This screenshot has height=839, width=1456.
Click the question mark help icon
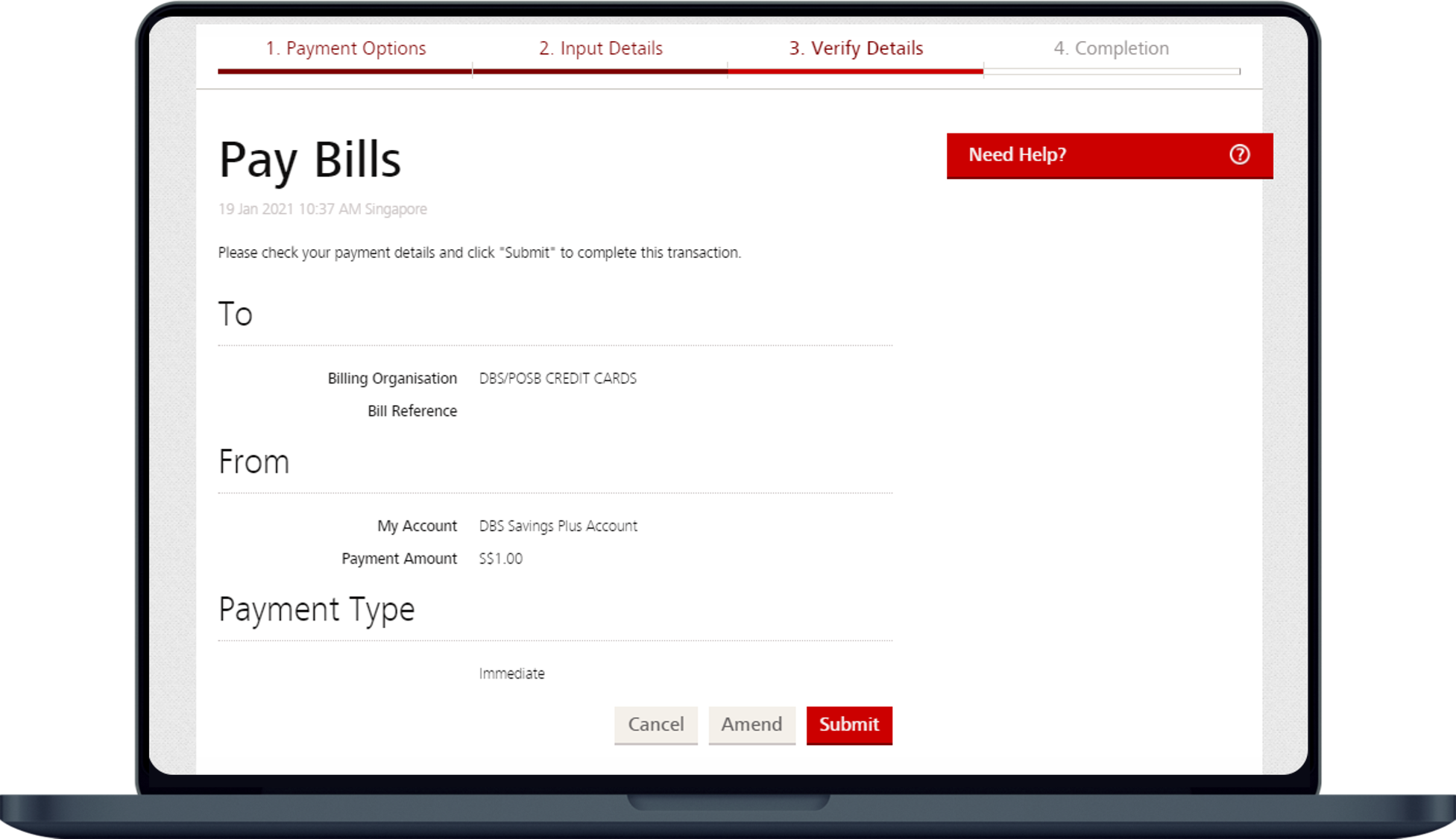pos(1239,154)
